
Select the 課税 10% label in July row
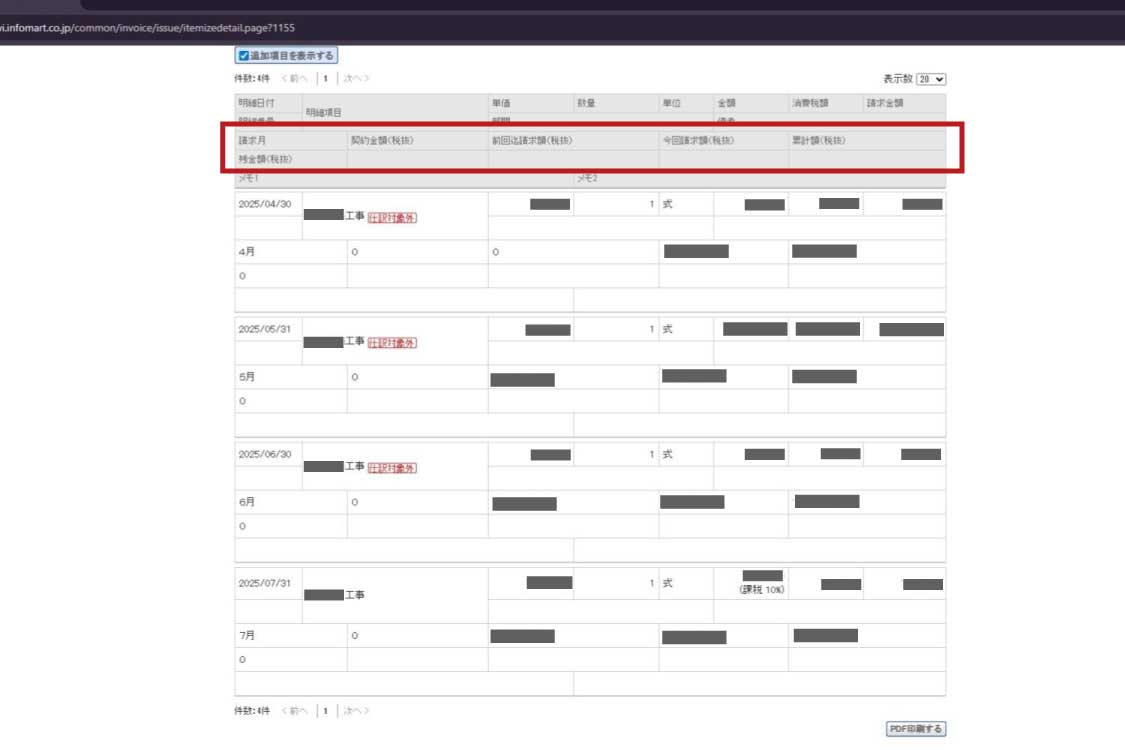tap(762, 590)
